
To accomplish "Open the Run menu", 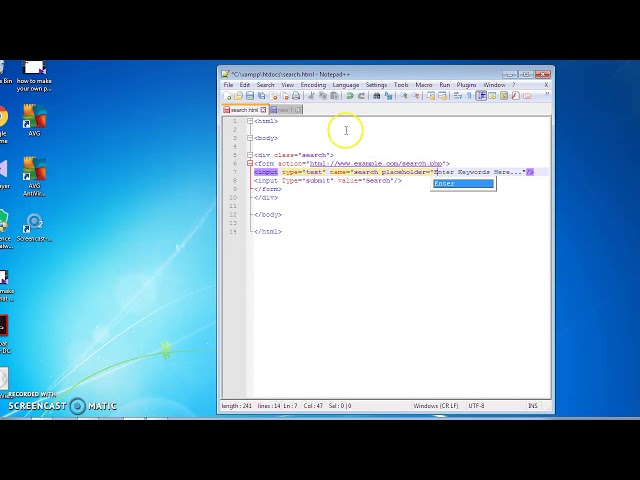I will pyautogui.click(x=444, y=85).
